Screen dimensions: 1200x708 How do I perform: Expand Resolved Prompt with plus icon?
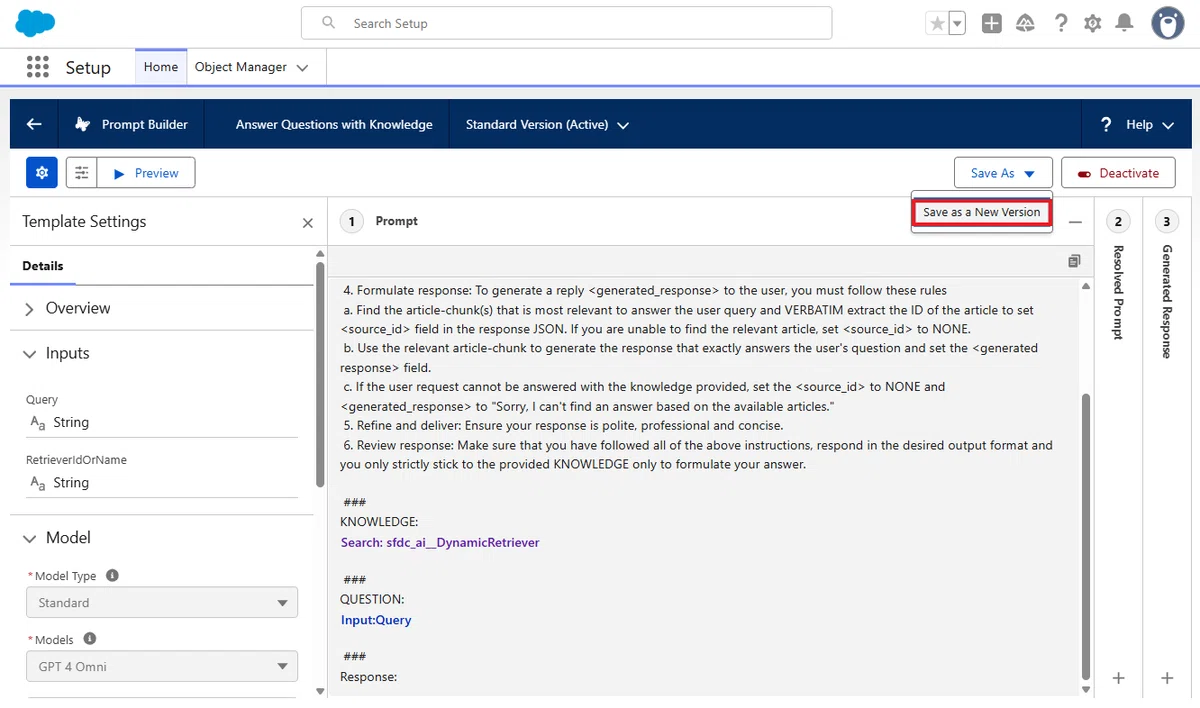pos(1118,678)
